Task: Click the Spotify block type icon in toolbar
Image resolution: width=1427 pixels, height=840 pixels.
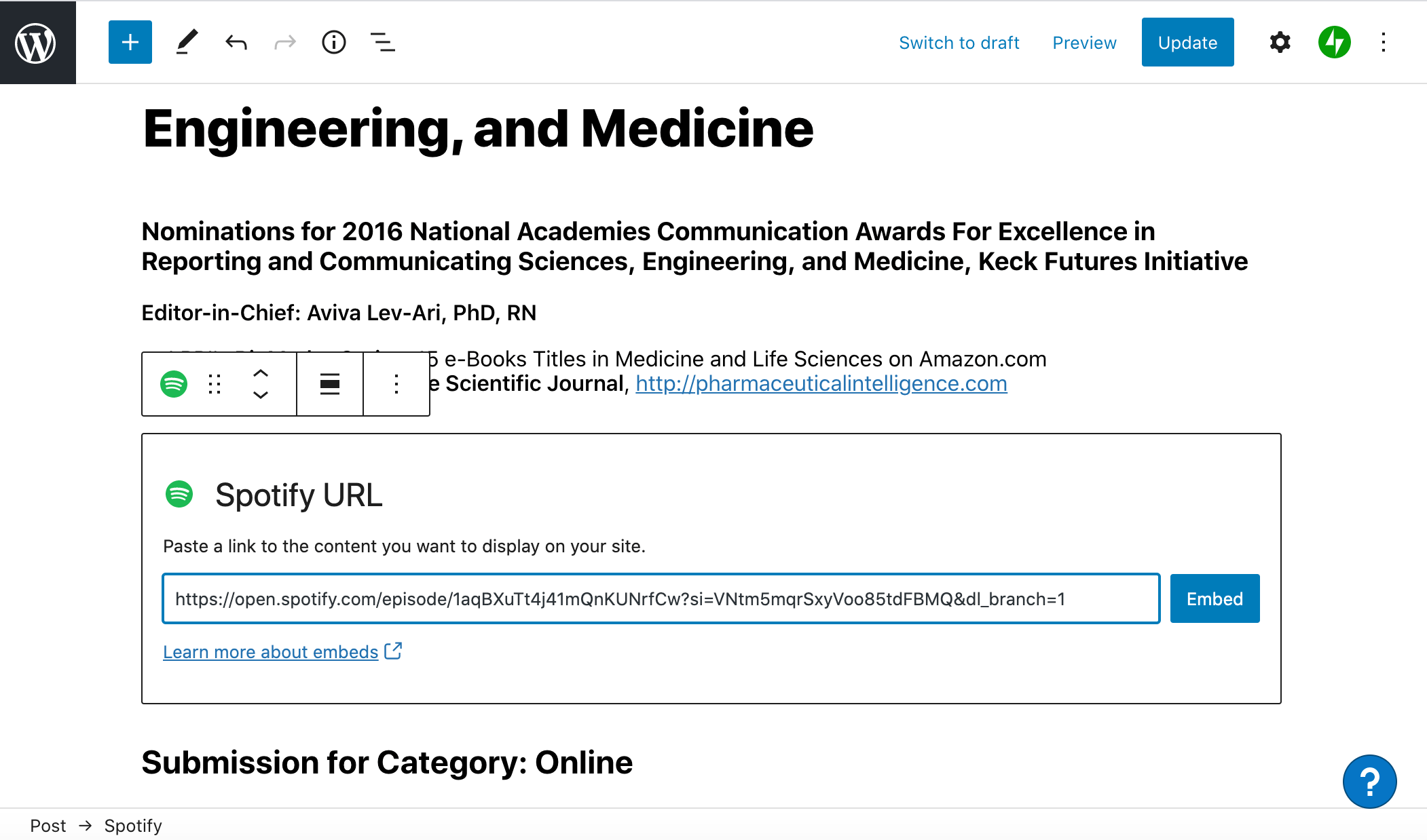Action: (174, 384)
